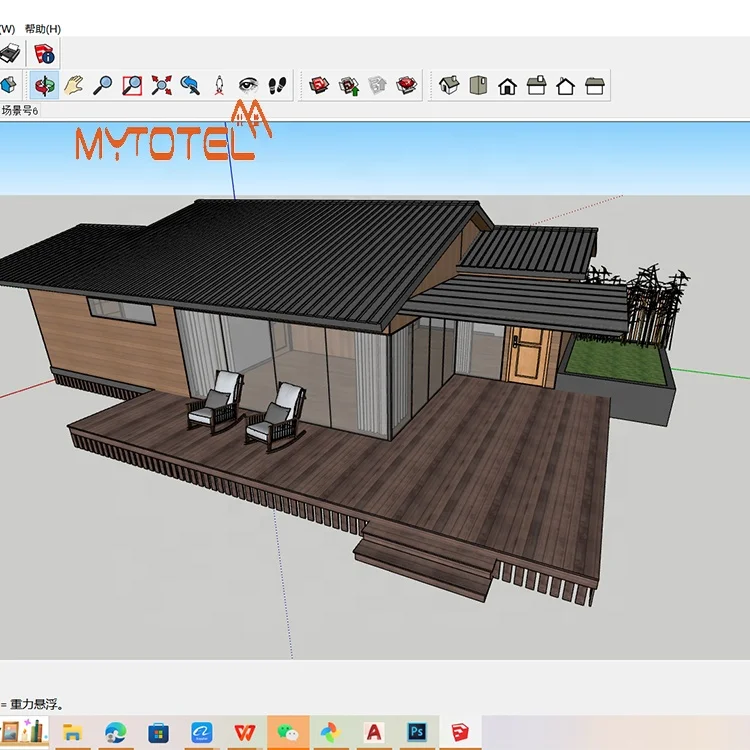
Task: Activate the Look Around eye tool
Action: 248,85
